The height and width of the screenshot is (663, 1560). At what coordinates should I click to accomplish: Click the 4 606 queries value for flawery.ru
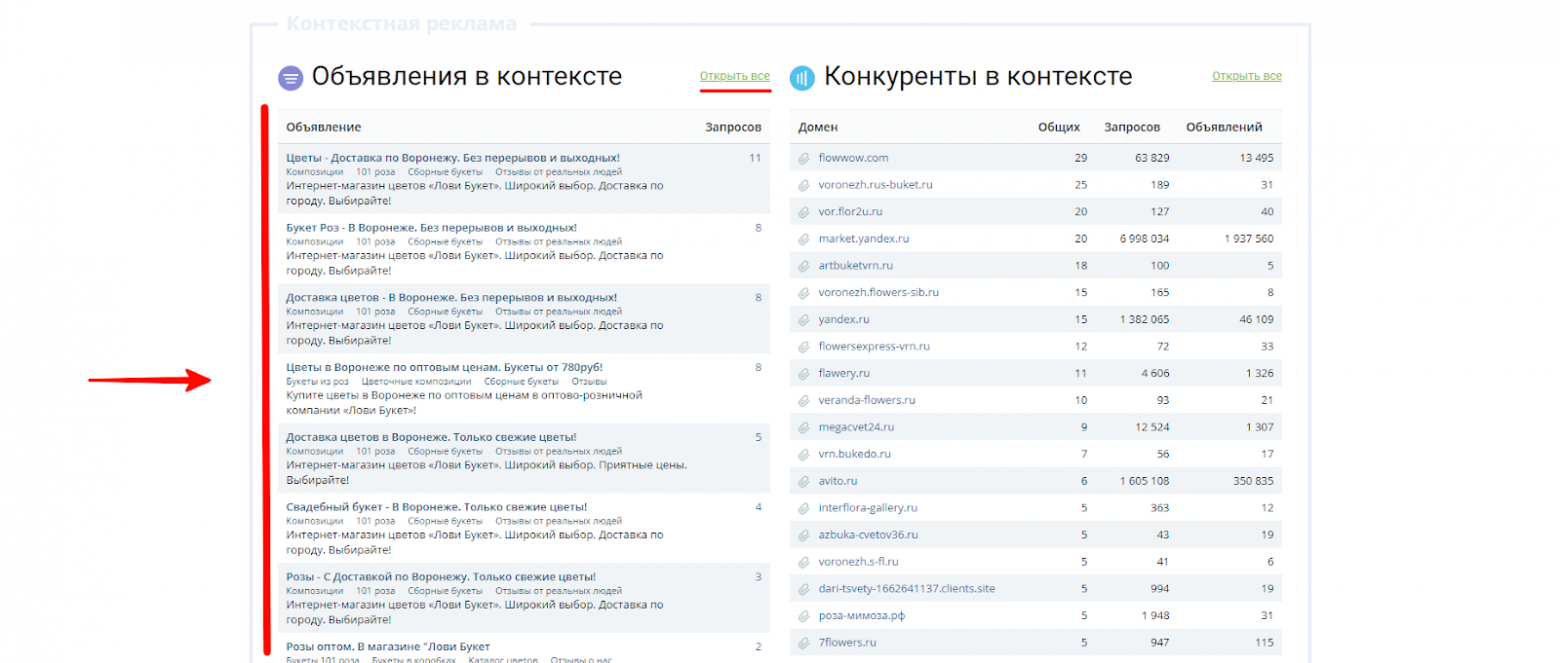coord(1155,374)
